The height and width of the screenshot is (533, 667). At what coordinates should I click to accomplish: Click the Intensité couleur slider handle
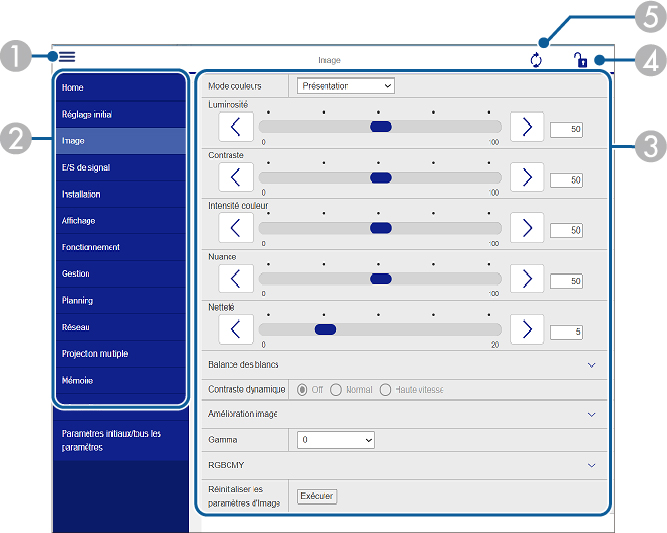[x=381, y=228]
